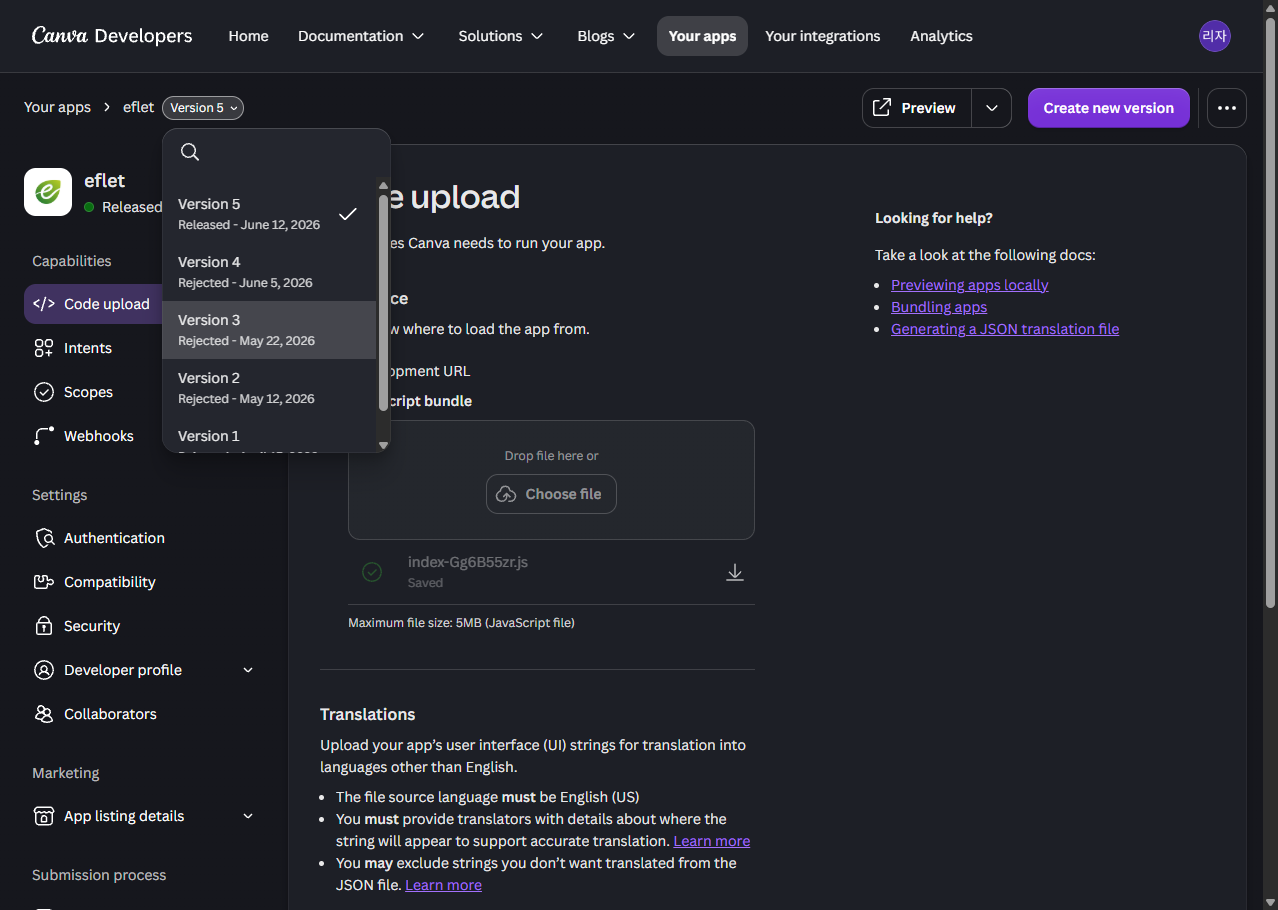Click Learn more about excluding strings
This screenshot has width=1278, height=910.
point(444,885)
